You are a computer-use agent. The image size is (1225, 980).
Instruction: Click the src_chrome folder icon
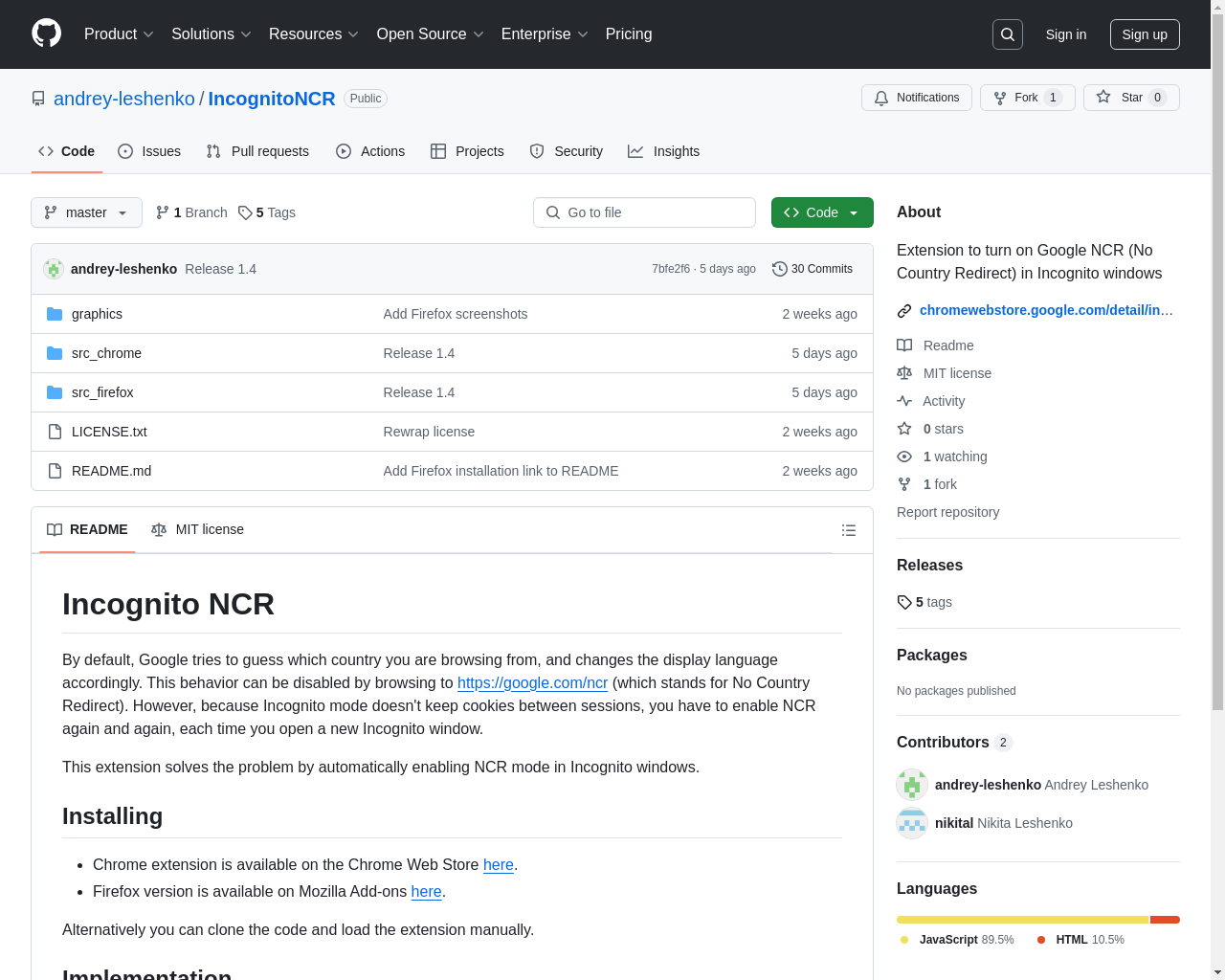(x=55, y=353)
